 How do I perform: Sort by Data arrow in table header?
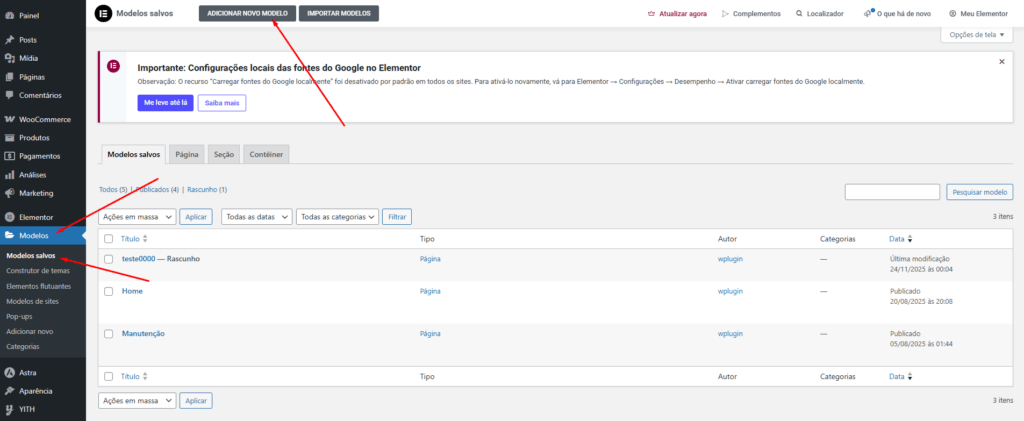coord(910,239)
